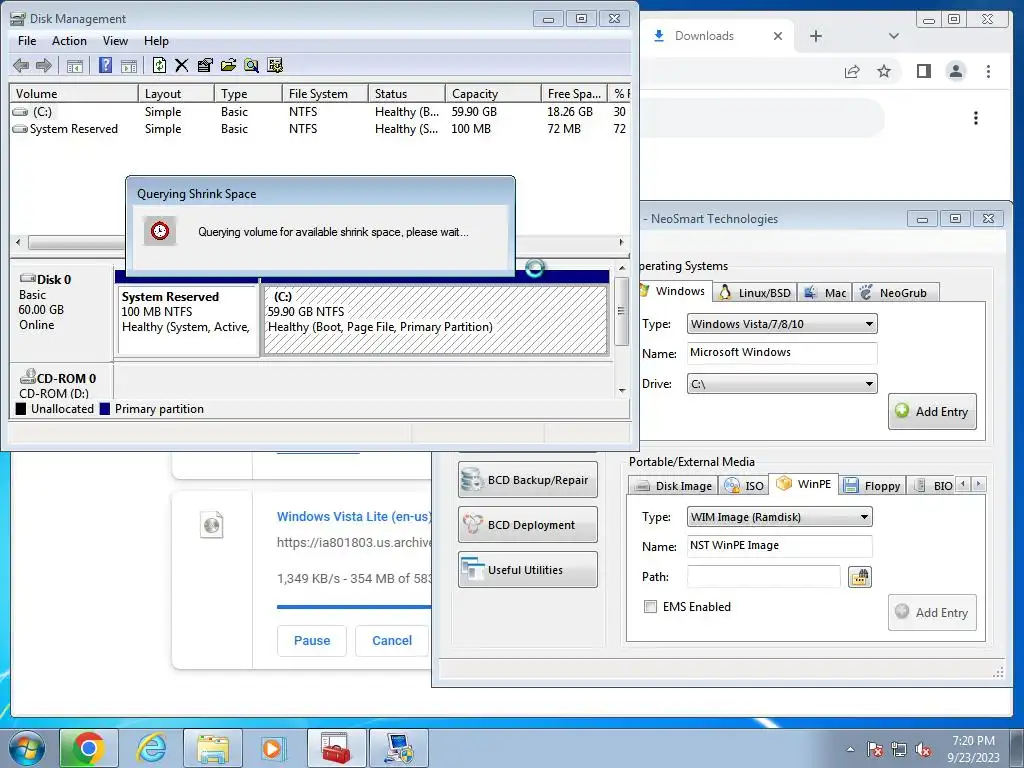Open the Downloads page three-dot menu
Screen dimensions: 1024x768
(x=976, y=118)
